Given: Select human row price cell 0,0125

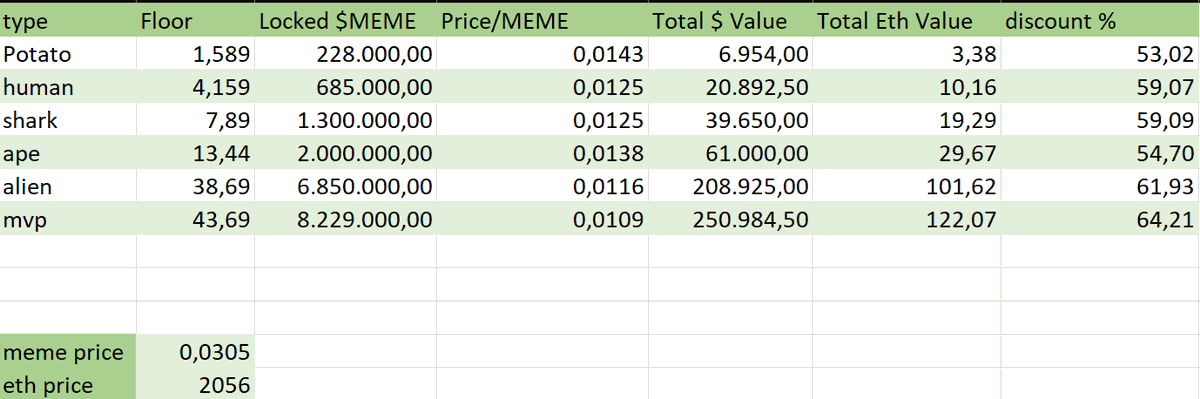Looking at the screenshot, I should point(543,87).
